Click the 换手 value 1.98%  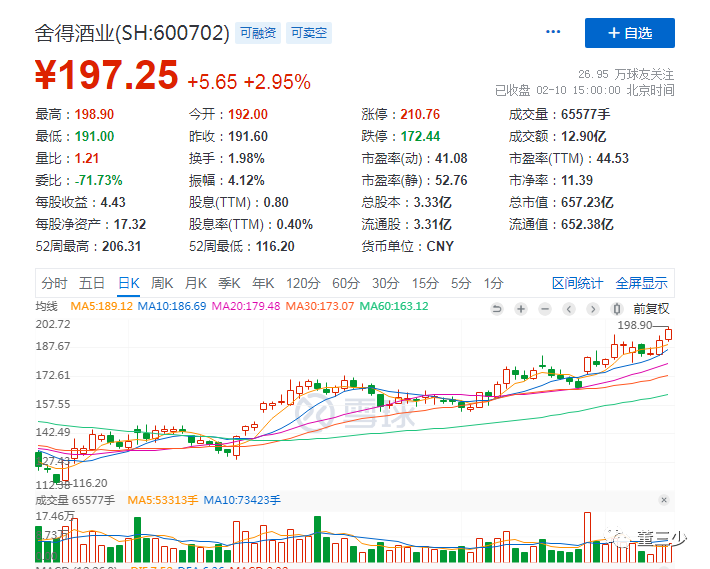pyautogui.click(x=246, y=158)
